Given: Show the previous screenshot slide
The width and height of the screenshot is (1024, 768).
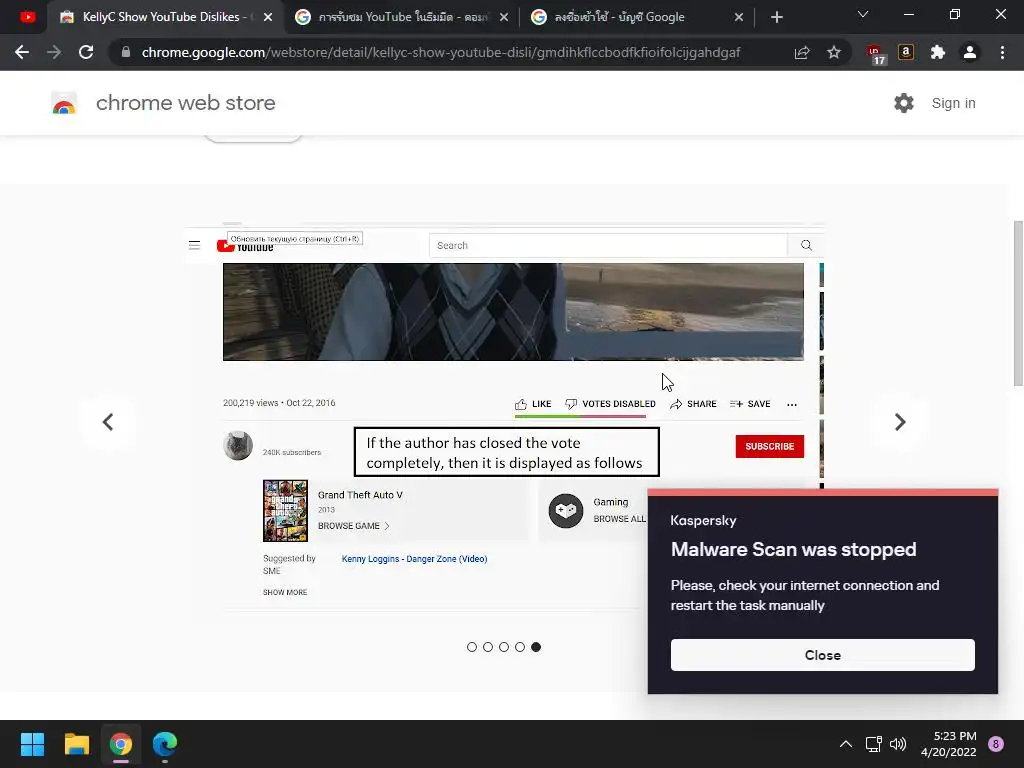Looking at the screenshot, I should click(108, 422).
